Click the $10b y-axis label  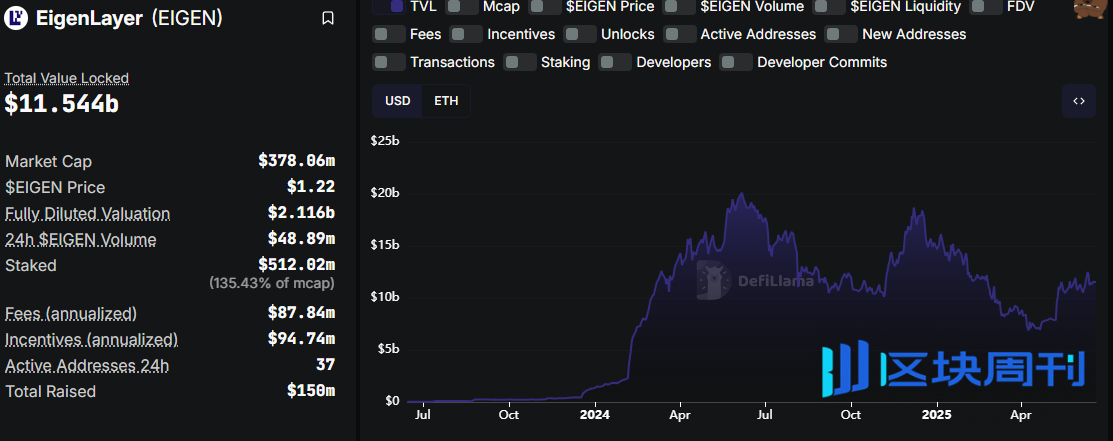click(x=385, y=297)
